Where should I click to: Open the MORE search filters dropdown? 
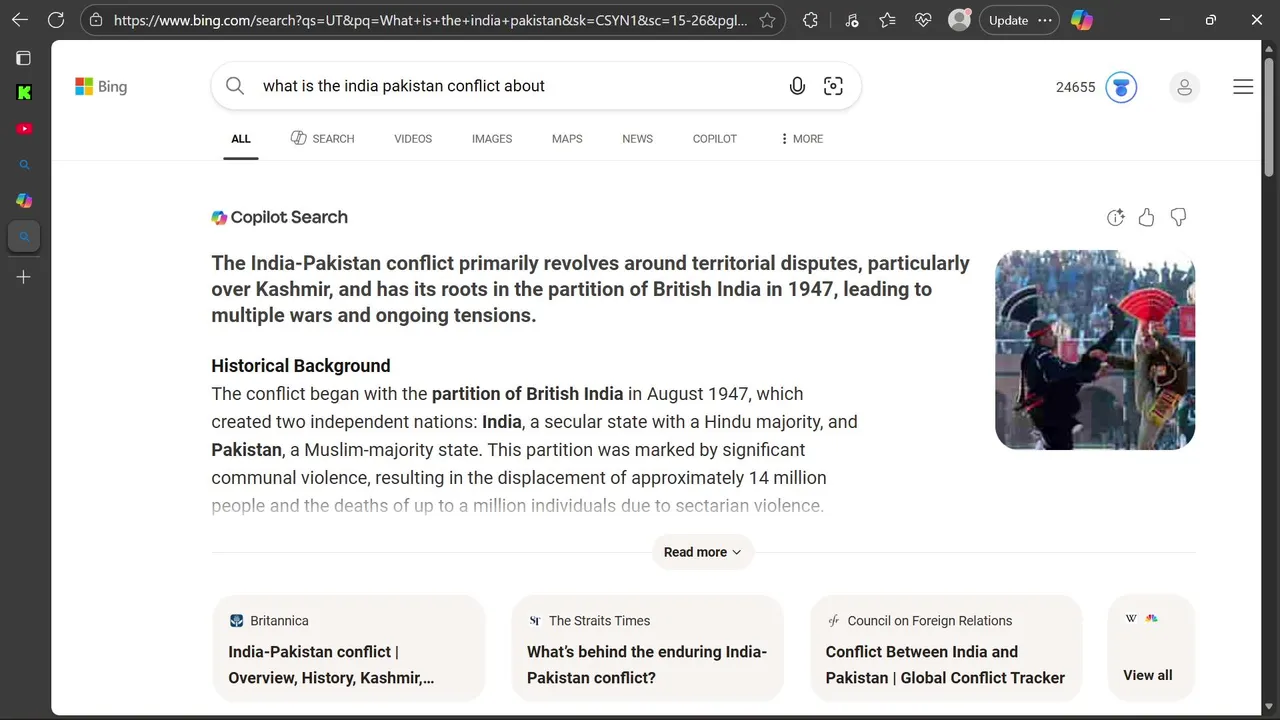[801, 139]
